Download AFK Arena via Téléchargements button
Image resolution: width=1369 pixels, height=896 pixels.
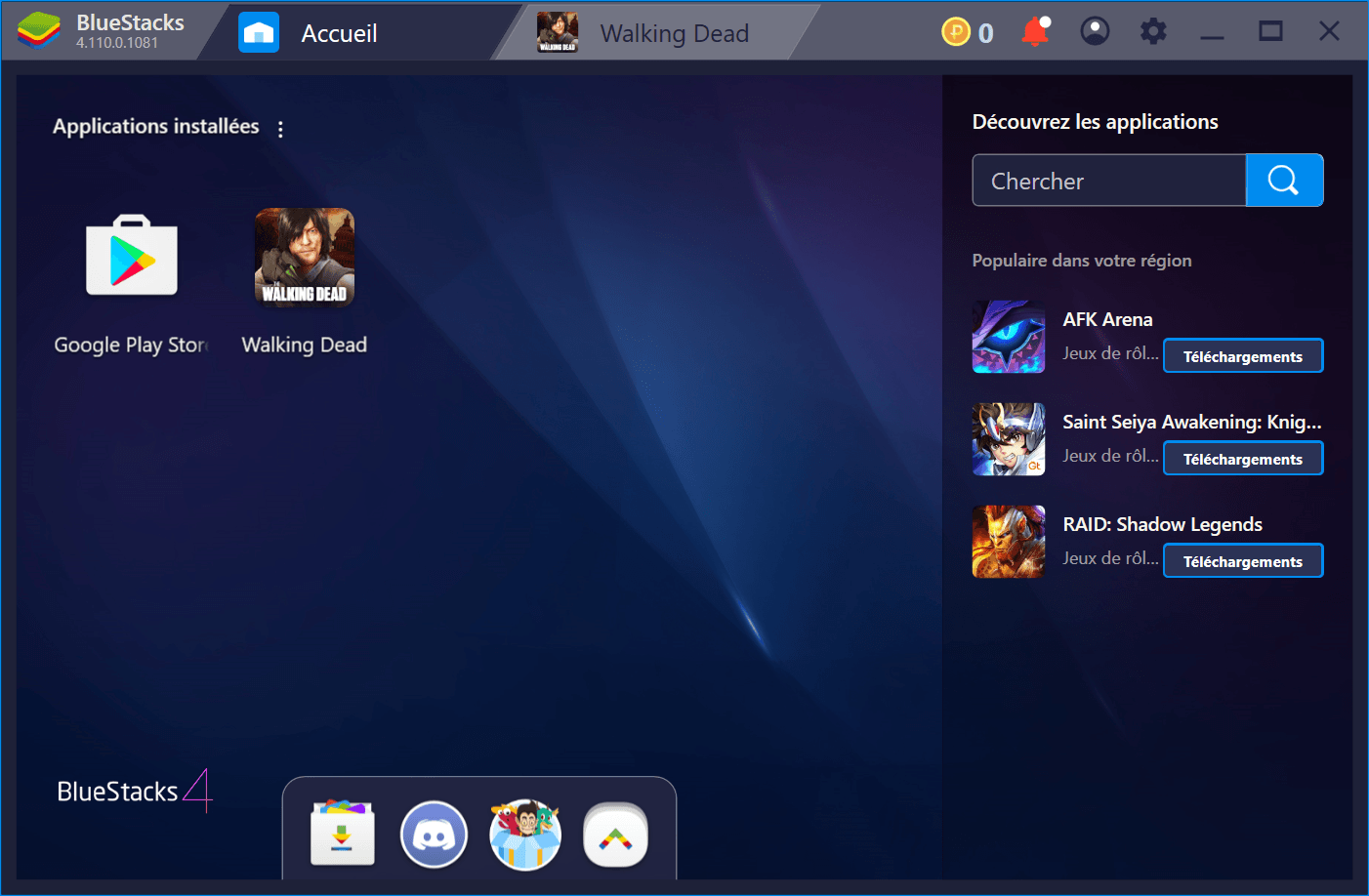[x=1243, y=356]
